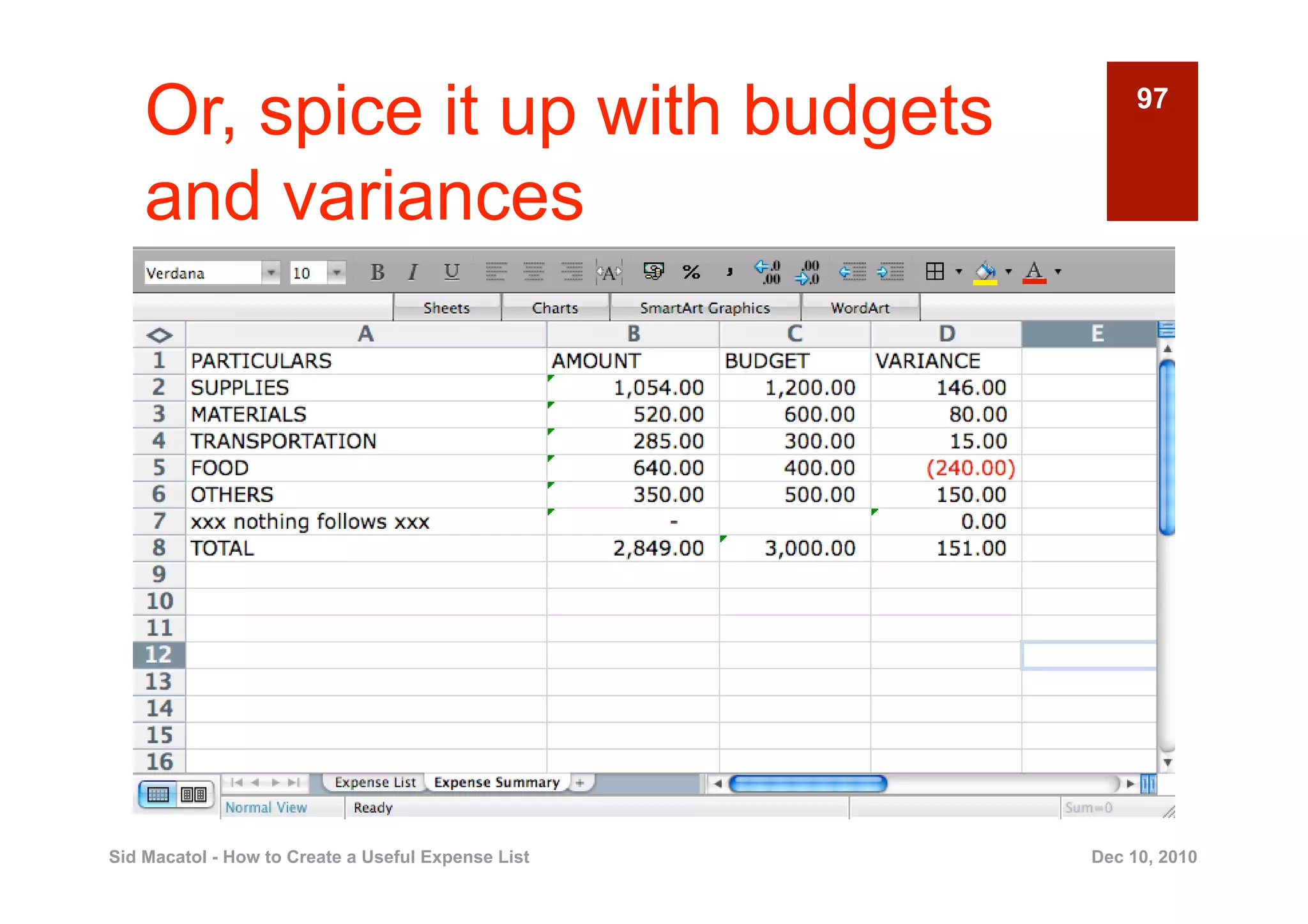This screenshot has height=924, width=1308.
Task: Select column C header
Action: tap(795, 334)
